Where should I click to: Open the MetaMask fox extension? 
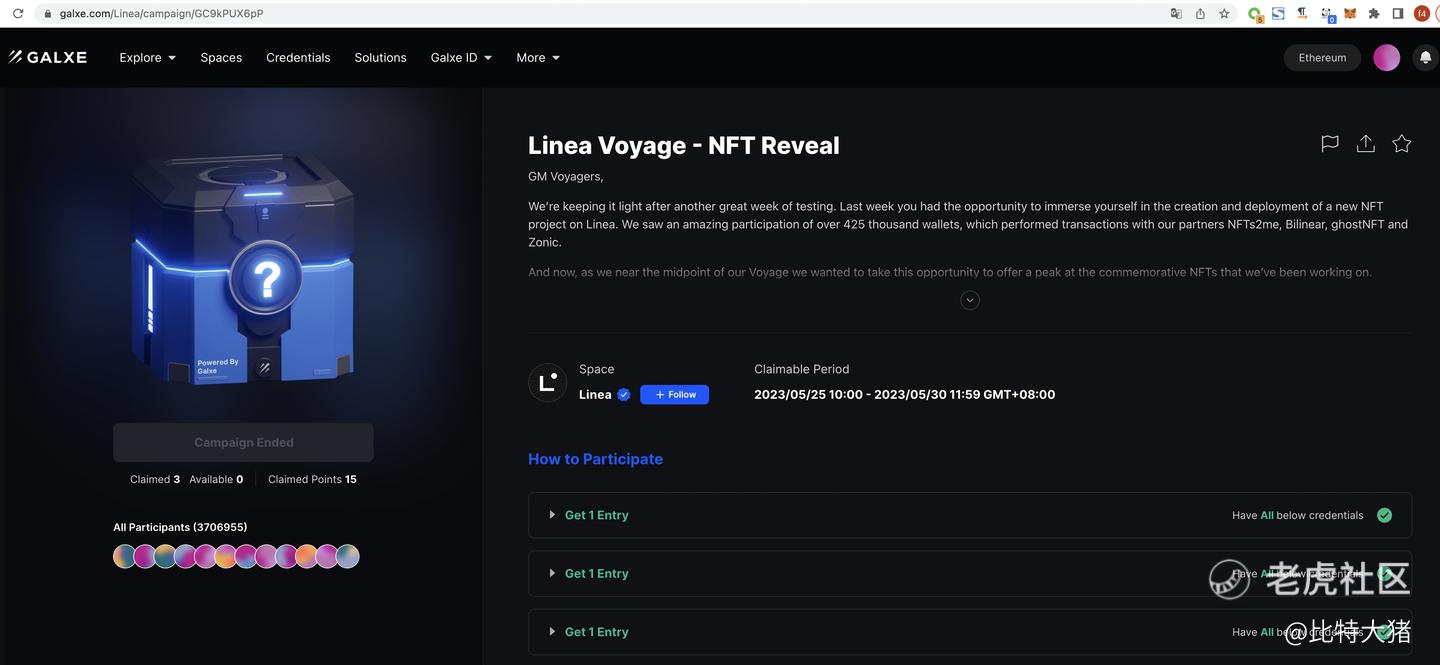tap(1350, 14)
